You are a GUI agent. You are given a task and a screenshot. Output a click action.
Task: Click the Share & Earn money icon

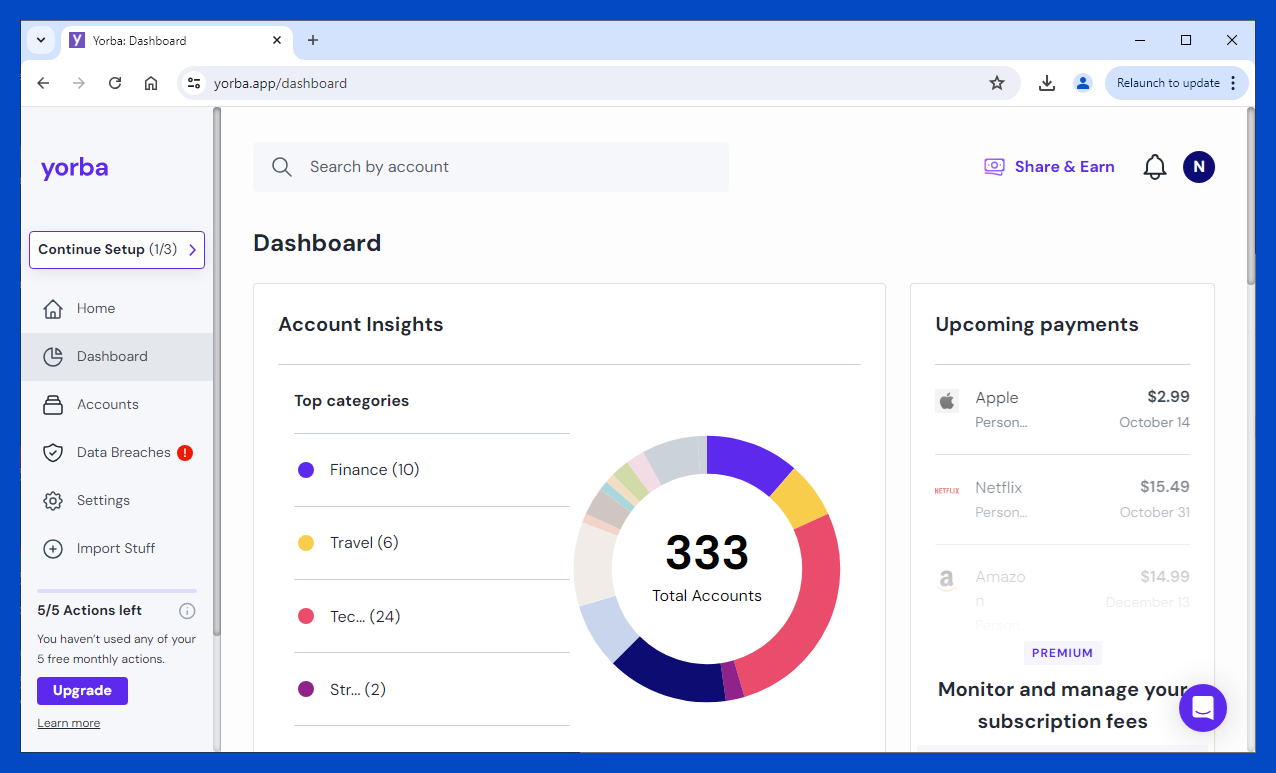tap(994, 167)
